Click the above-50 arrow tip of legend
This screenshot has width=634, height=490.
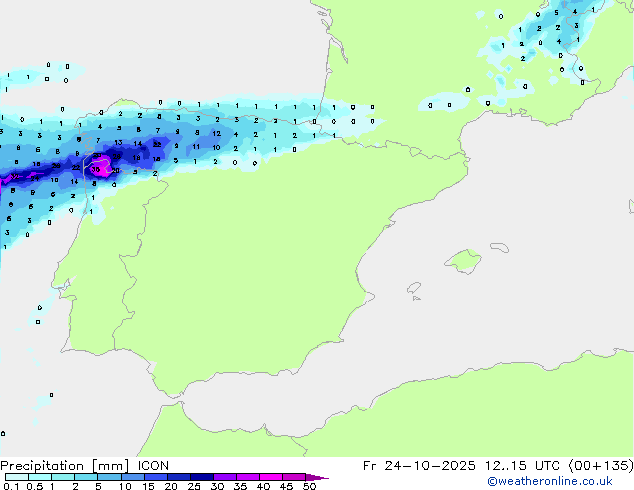coord(317,477)
